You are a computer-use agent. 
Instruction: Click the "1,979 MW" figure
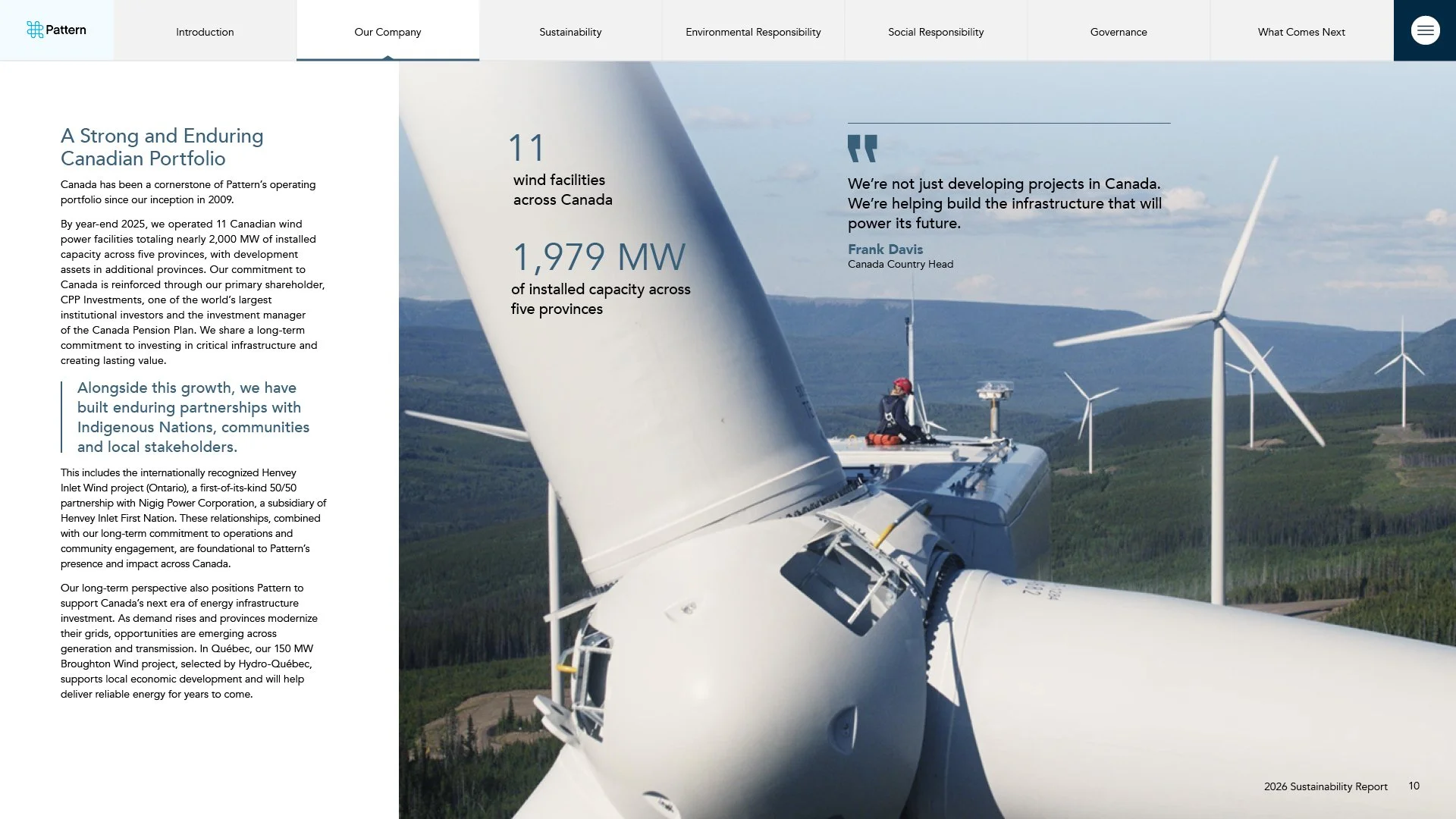click(599, 257)
